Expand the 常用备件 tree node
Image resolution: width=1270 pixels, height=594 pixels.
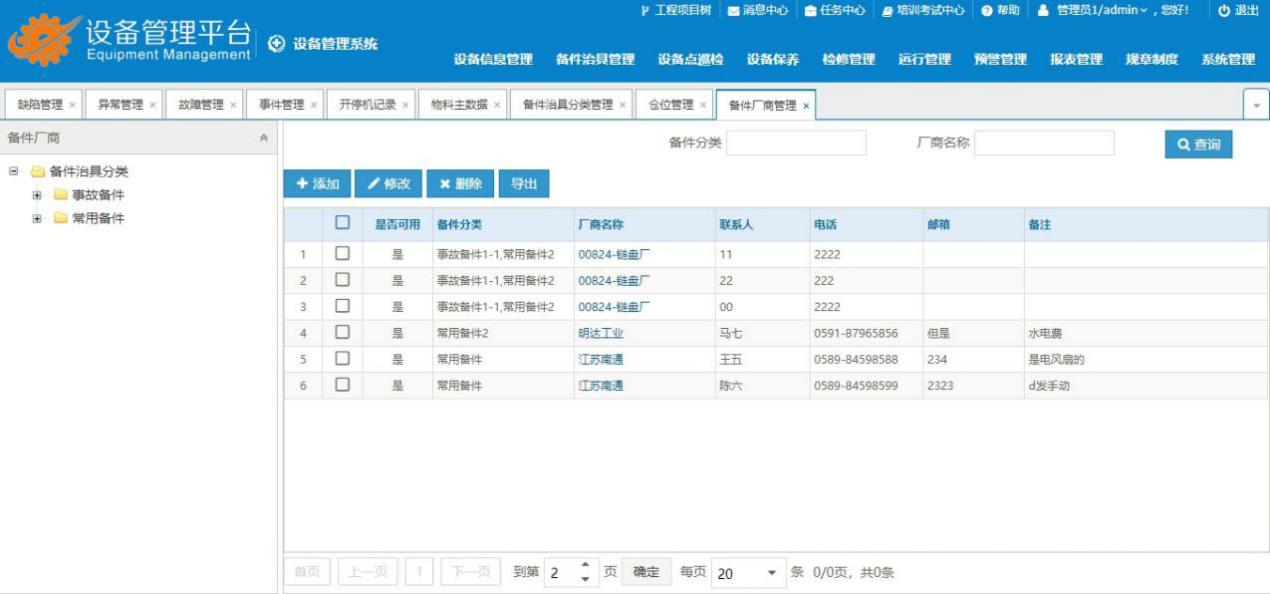37,219
